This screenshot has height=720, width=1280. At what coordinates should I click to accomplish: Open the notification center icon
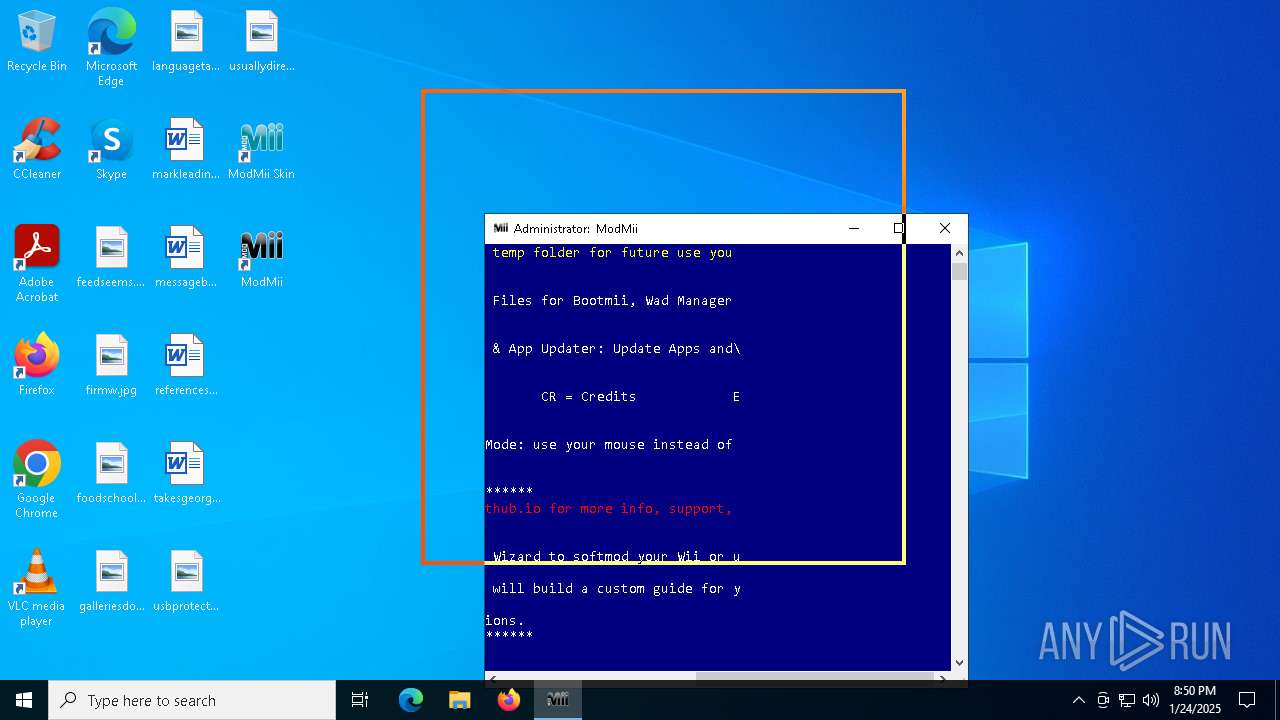(x=1247, y=700)
